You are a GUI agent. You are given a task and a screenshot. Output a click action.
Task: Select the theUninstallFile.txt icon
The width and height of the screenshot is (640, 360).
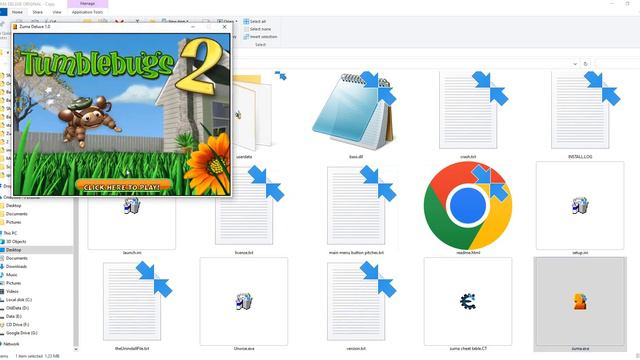pos(132,302)
